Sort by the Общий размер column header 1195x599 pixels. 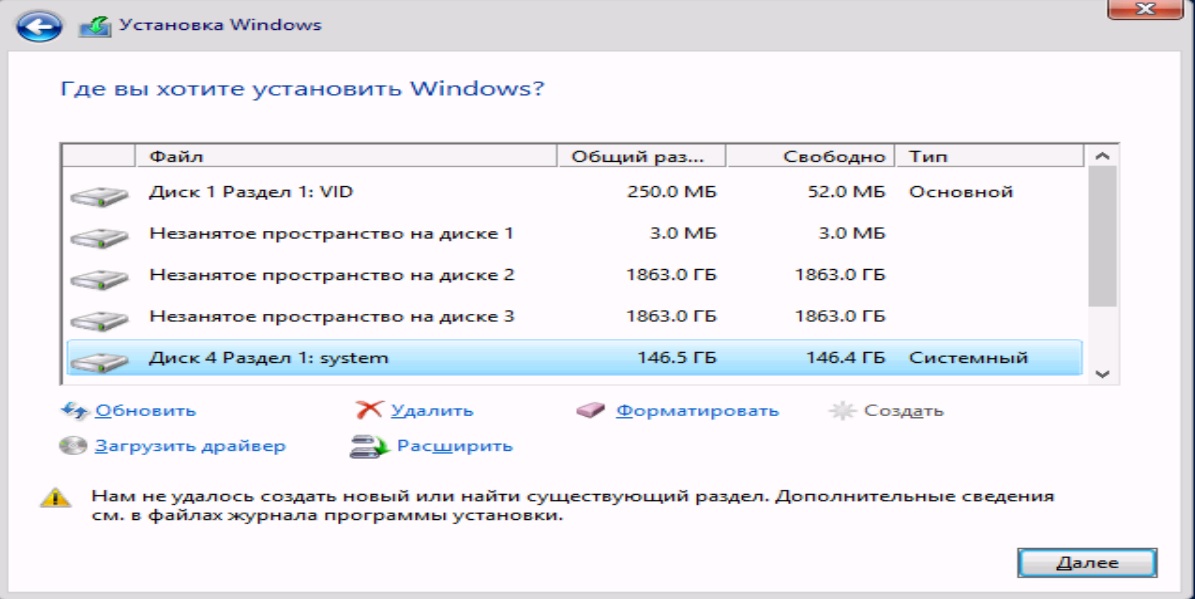[640, 156]
